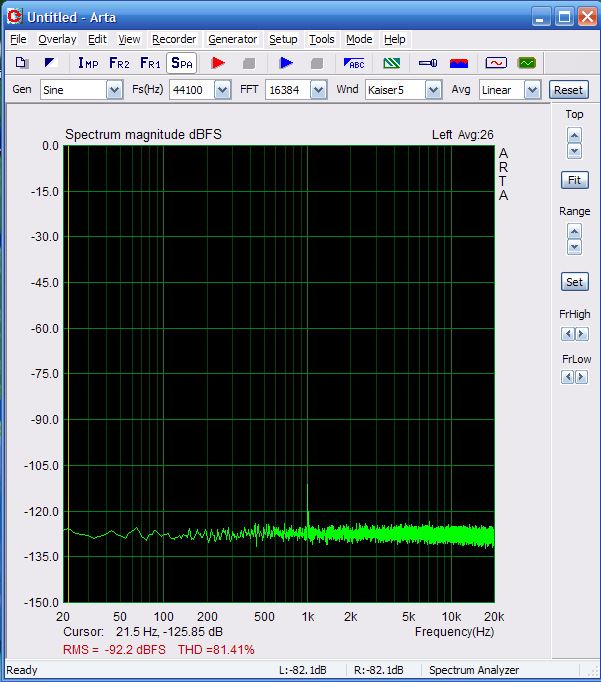Select the SPA spectrum analyzer mode
Screen dimensions: 601x682
point(182,64)
